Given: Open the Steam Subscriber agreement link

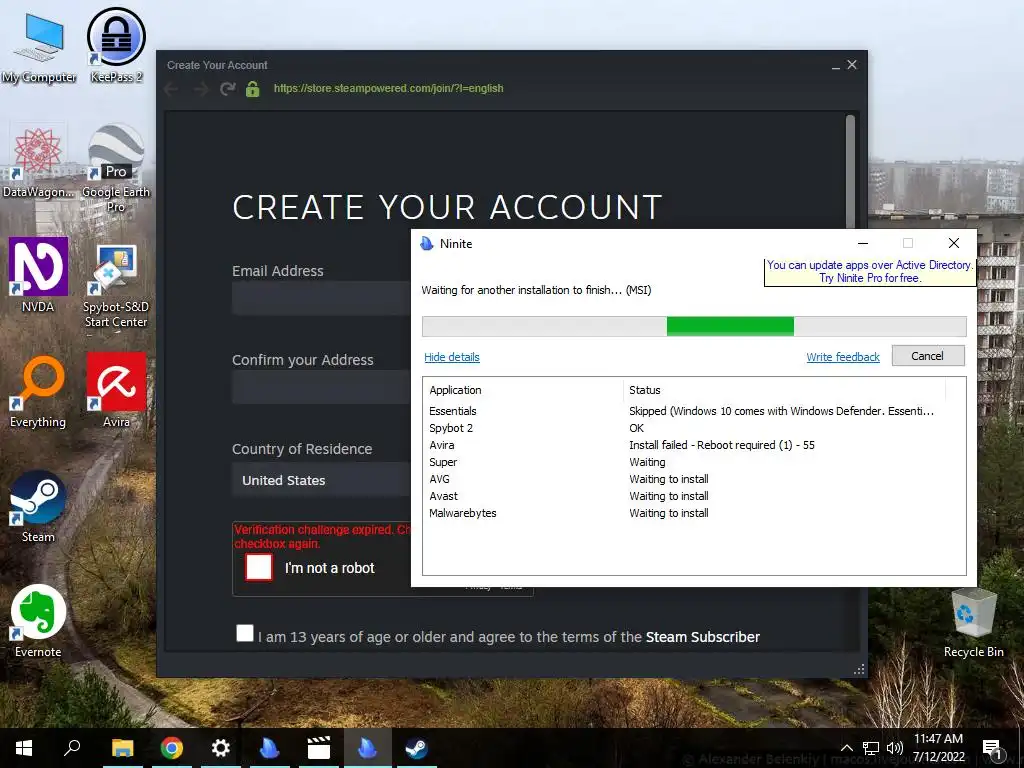Looking at the screenshot, I should [703, 637].
